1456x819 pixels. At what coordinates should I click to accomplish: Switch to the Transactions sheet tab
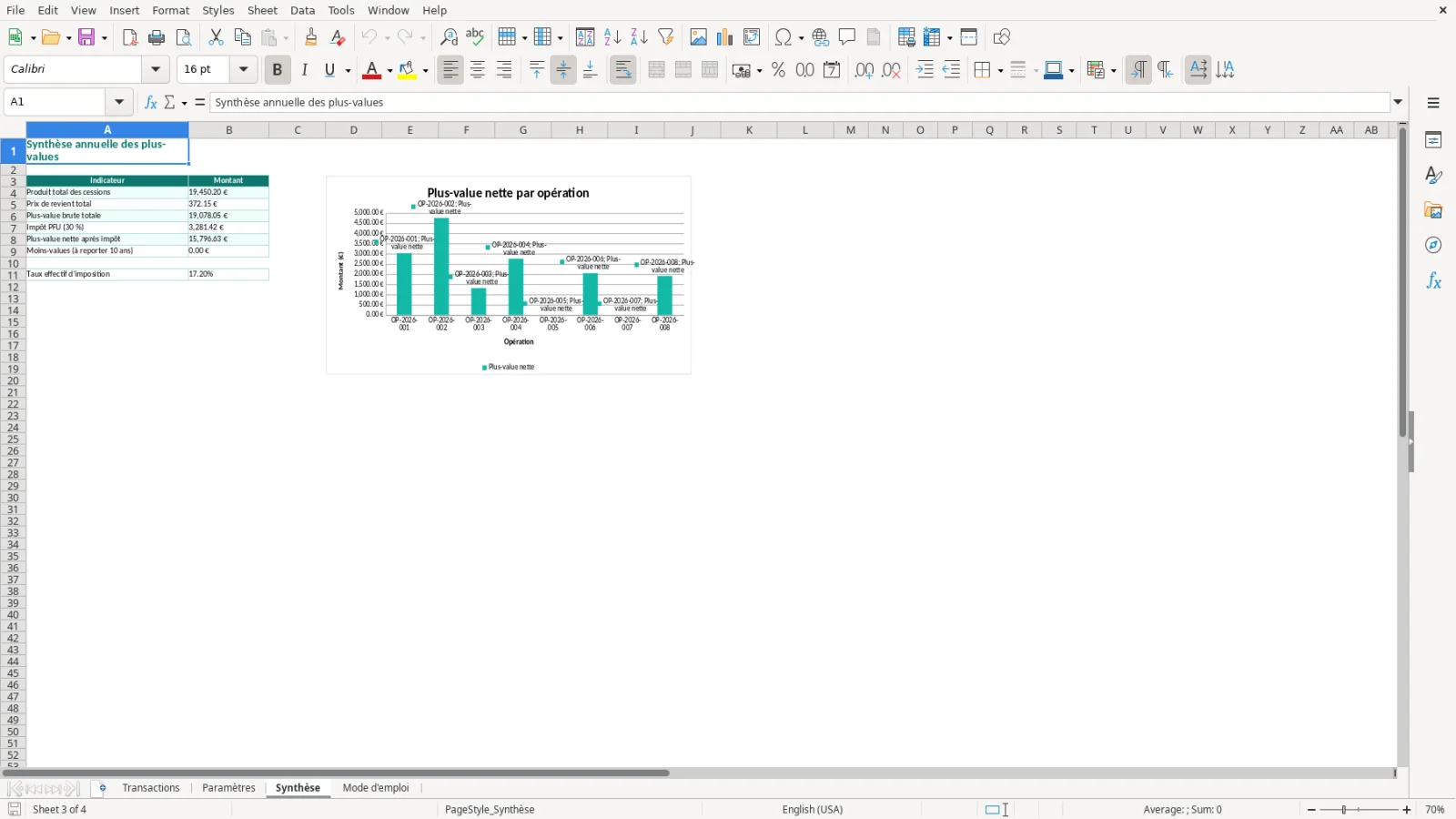(x=151, y=788)
